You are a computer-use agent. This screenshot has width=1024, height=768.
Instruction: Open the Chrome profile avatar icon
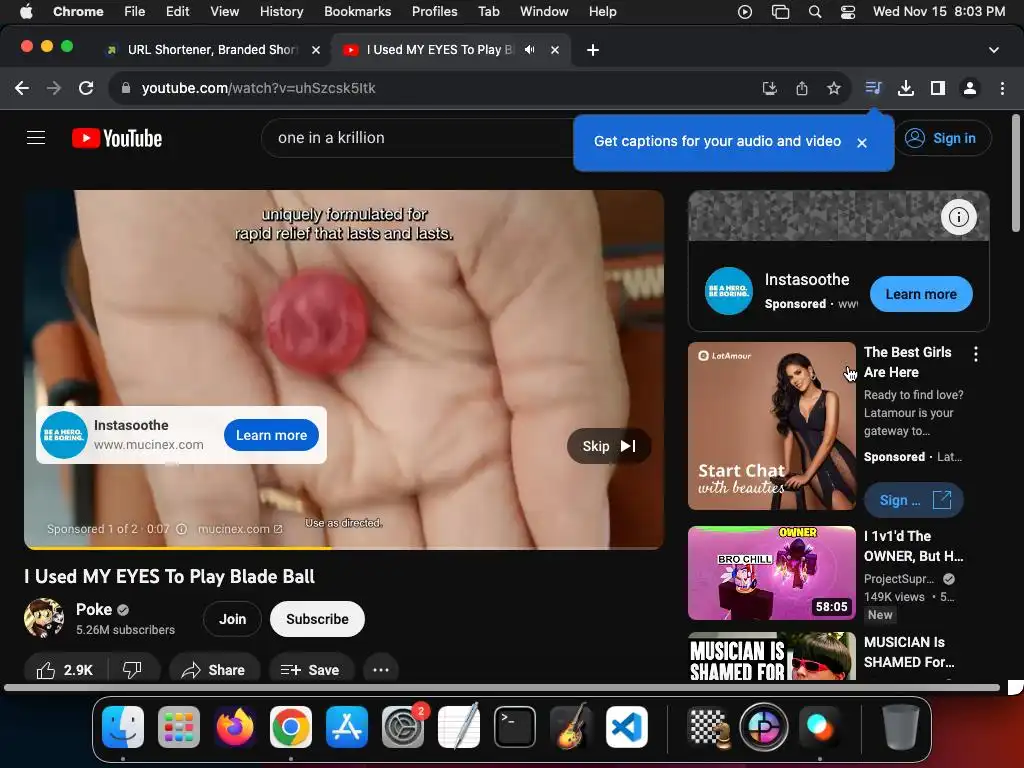click(x=970, y=88)
